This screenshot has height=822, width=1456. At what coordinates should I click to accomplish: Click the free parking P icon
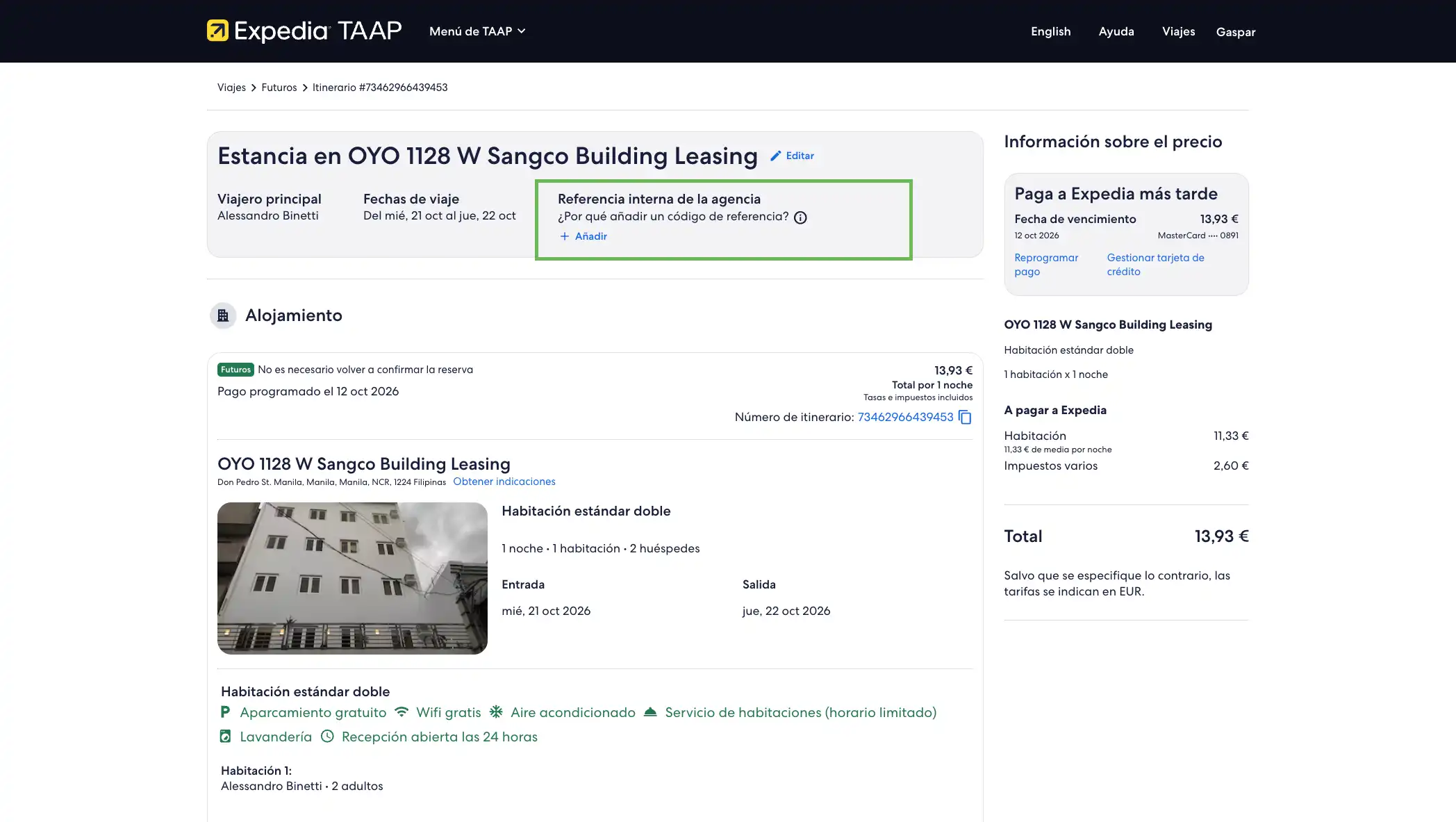click(x=225, y=712)
